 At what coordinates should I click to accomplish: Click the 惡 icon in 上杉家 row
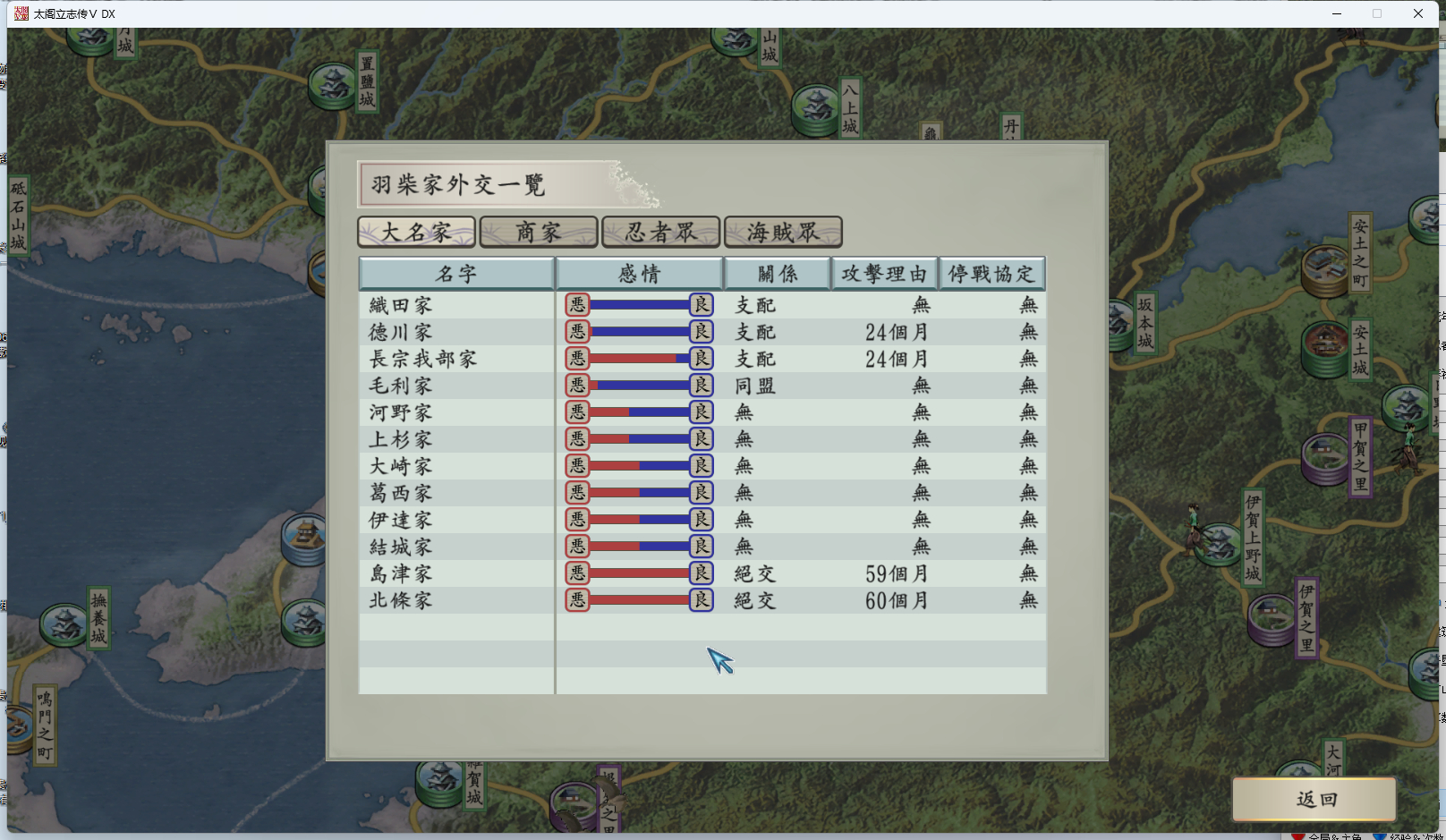point(577,439)
